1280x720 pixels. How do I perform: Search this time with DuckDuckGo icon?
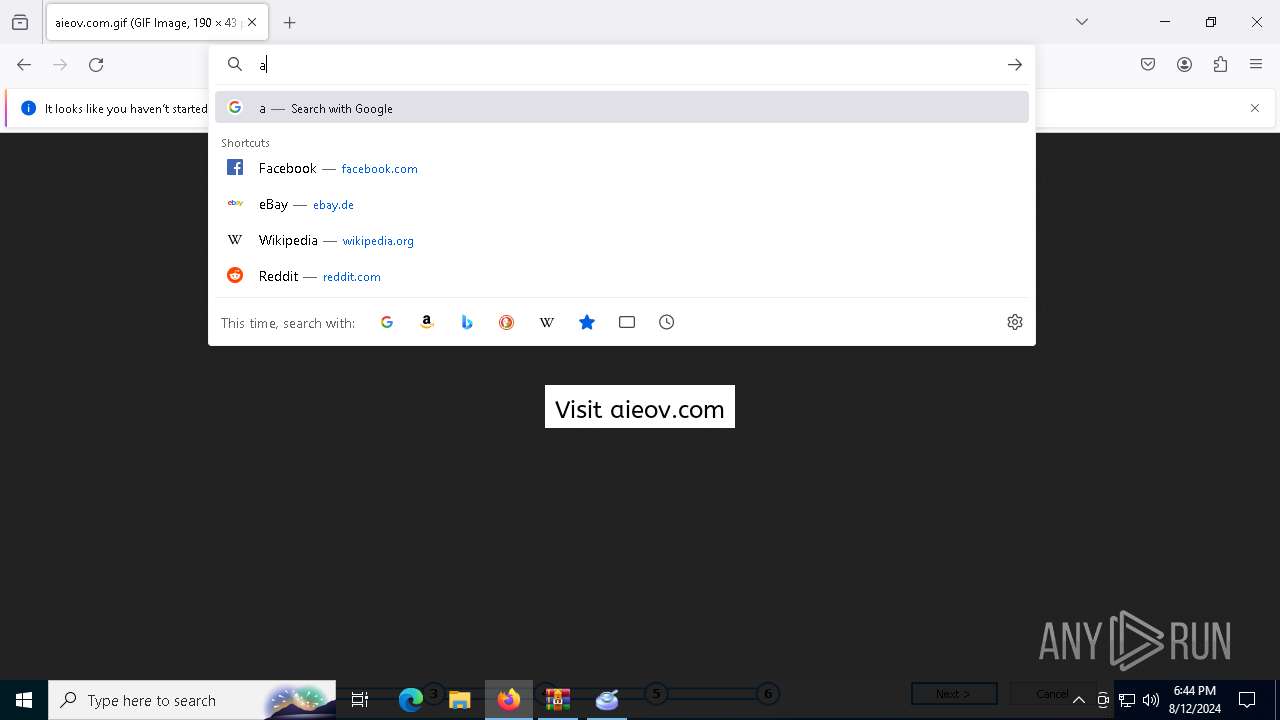[x=507, y=322]
